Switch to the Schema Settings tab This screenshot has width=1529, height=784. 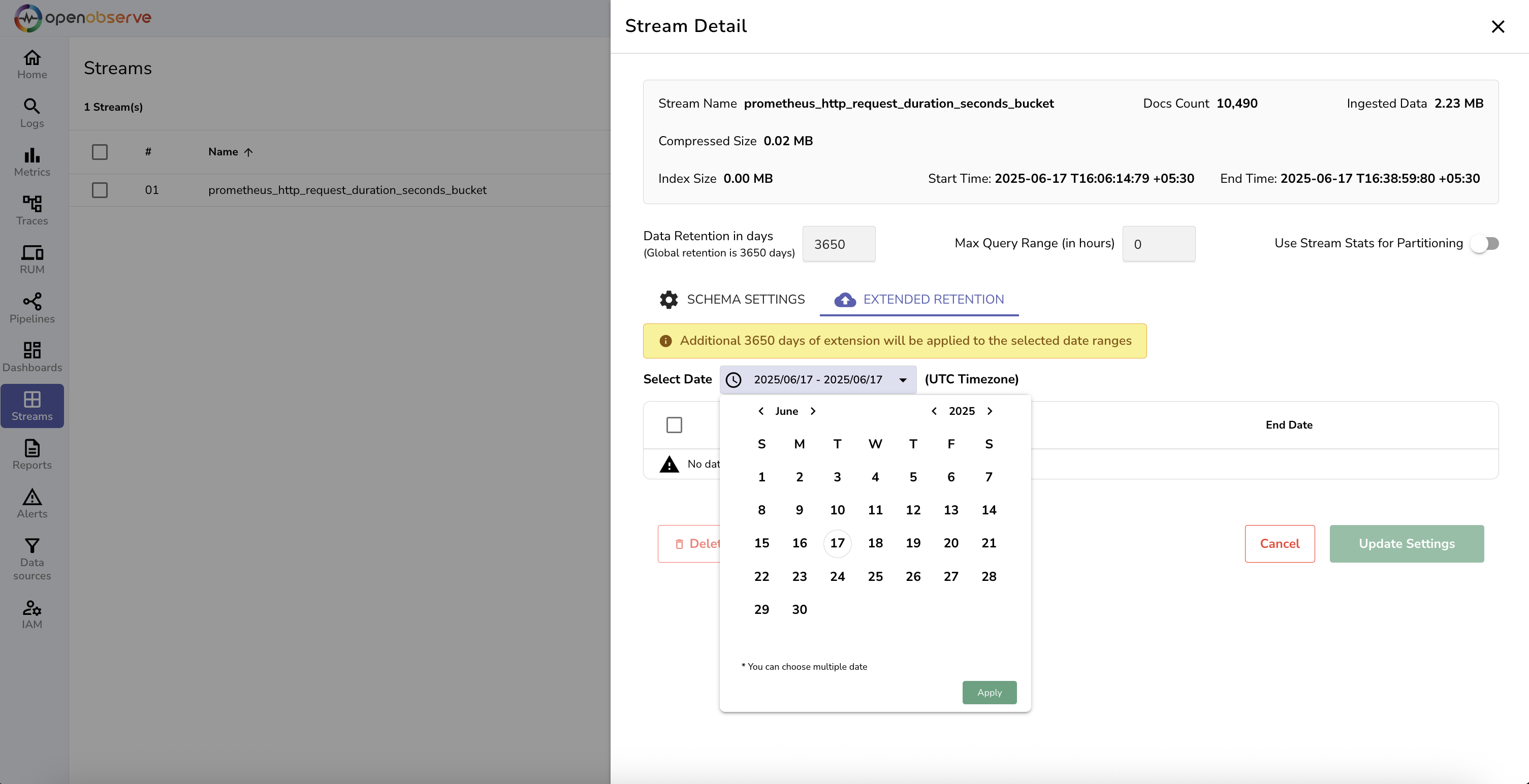point(732,300)
